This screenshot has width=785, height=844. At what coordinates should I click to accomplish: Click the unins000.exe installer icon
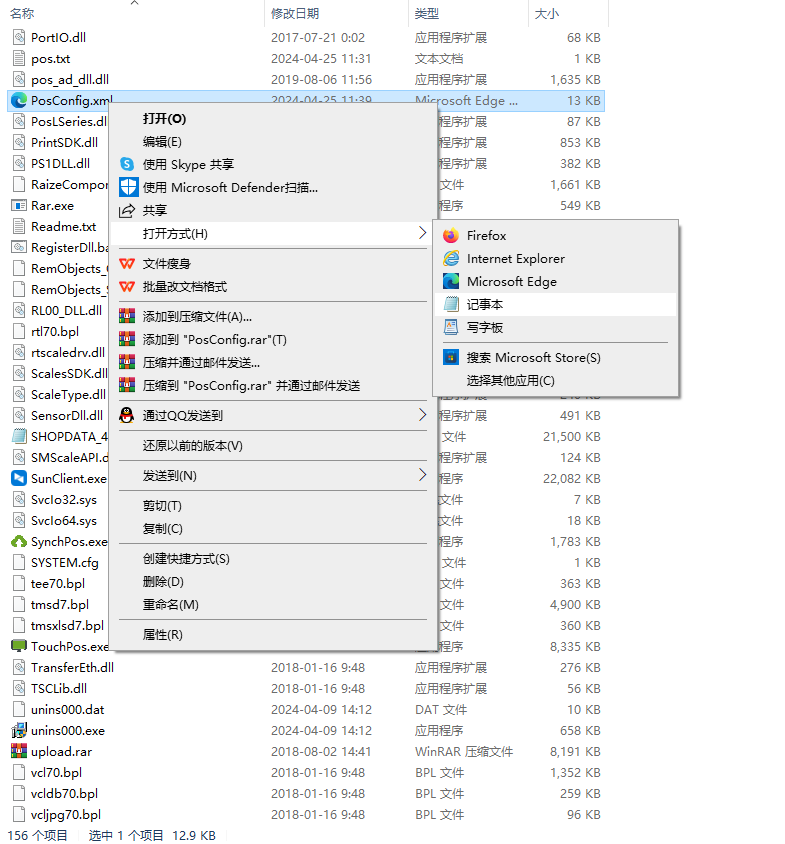click(x=19, y=730)
